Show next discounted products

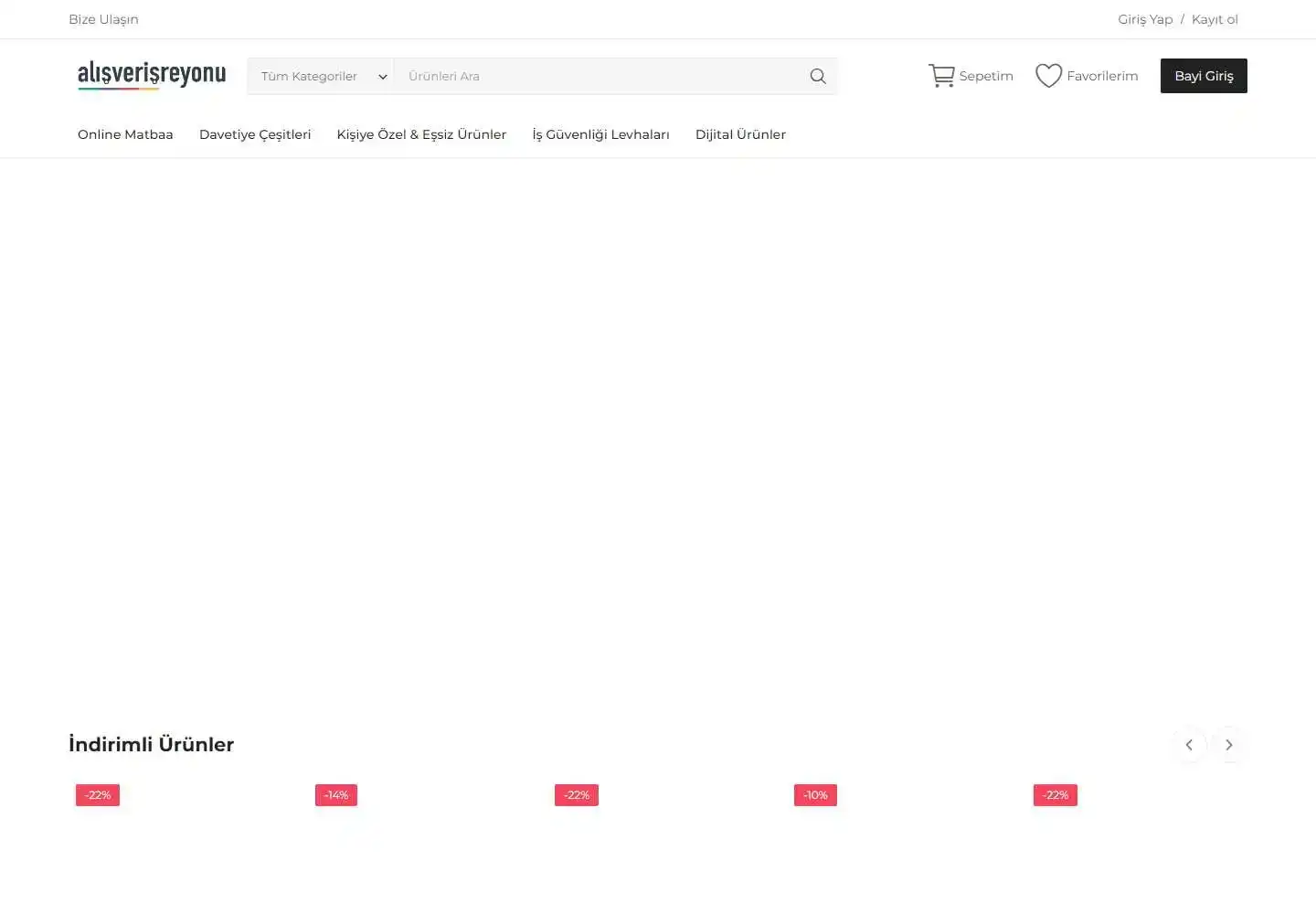pos(1229,745)
